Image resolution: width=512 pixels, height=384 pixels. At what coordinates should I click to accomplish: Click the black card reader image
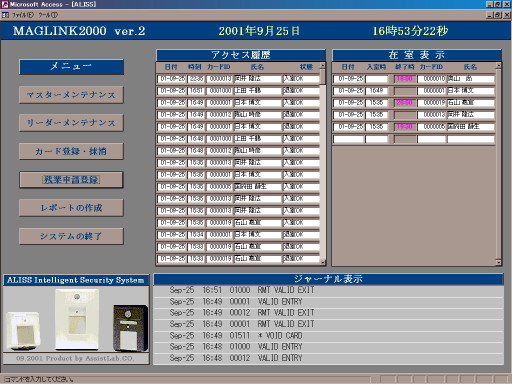(130, 328)
